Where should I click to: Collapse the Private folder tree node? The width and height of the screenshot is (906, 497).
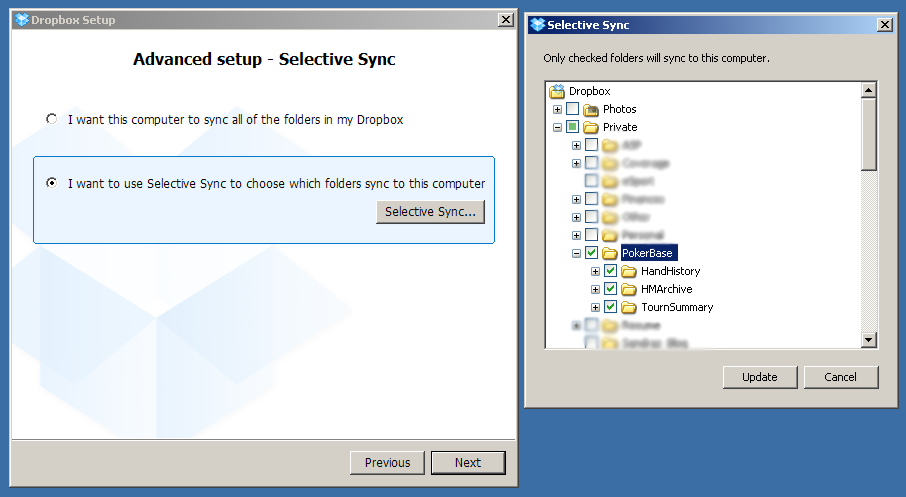(557, 127)
